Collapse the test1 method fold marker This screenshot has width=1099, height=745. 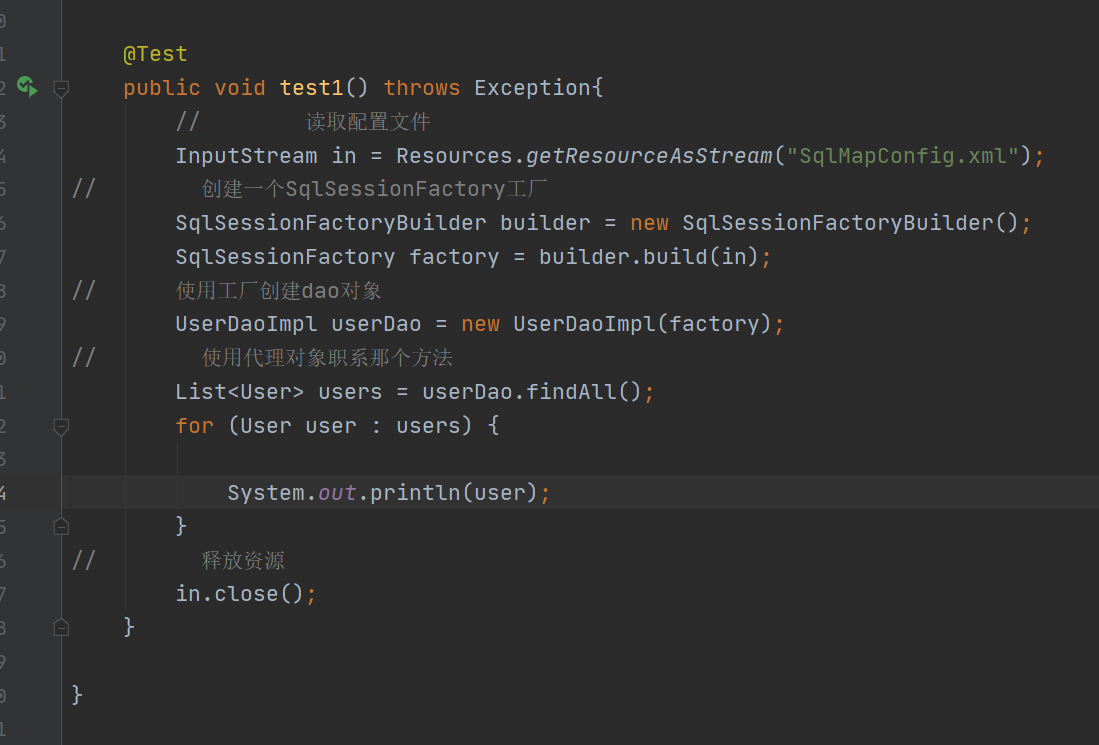[x=61, y=88]
